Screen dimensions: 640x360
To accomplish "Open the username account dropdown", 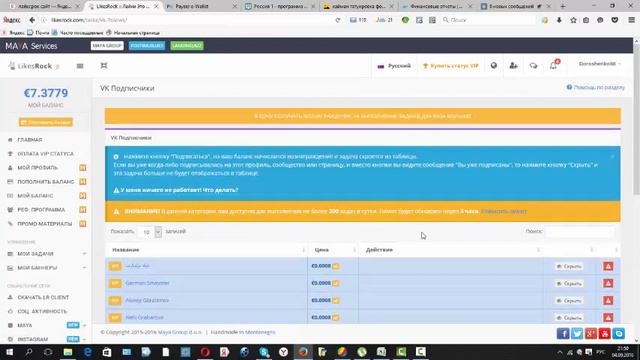I will [x=600, y=64].
